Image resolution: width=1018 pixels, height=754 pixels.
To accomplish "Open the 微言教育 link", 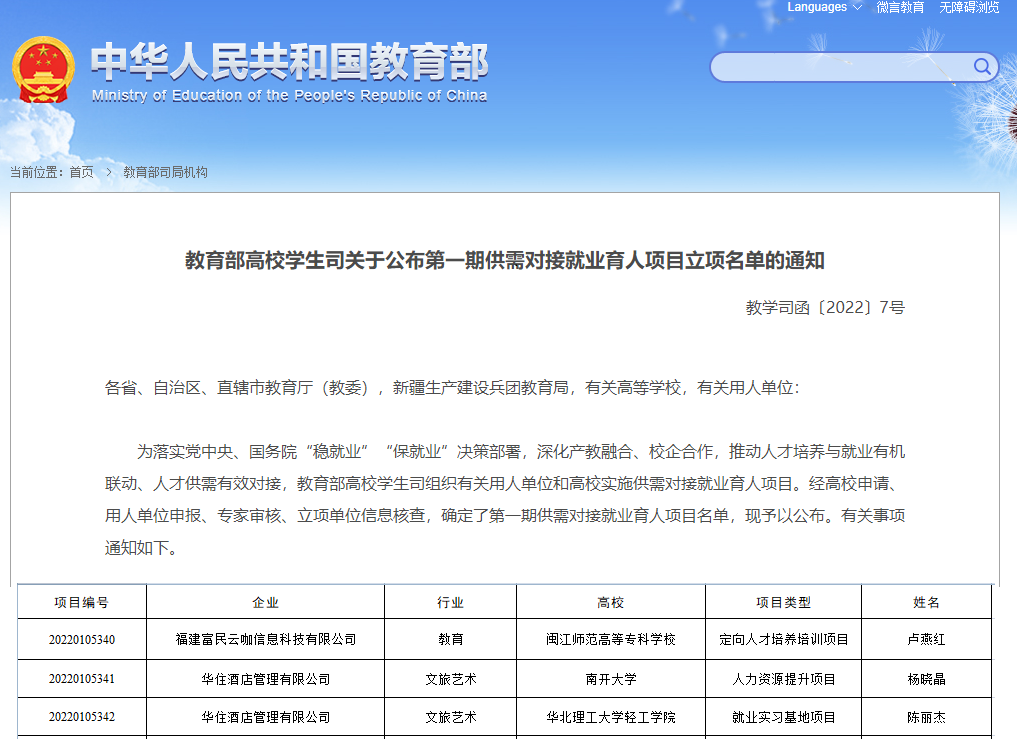I will [x=900, y=7].
